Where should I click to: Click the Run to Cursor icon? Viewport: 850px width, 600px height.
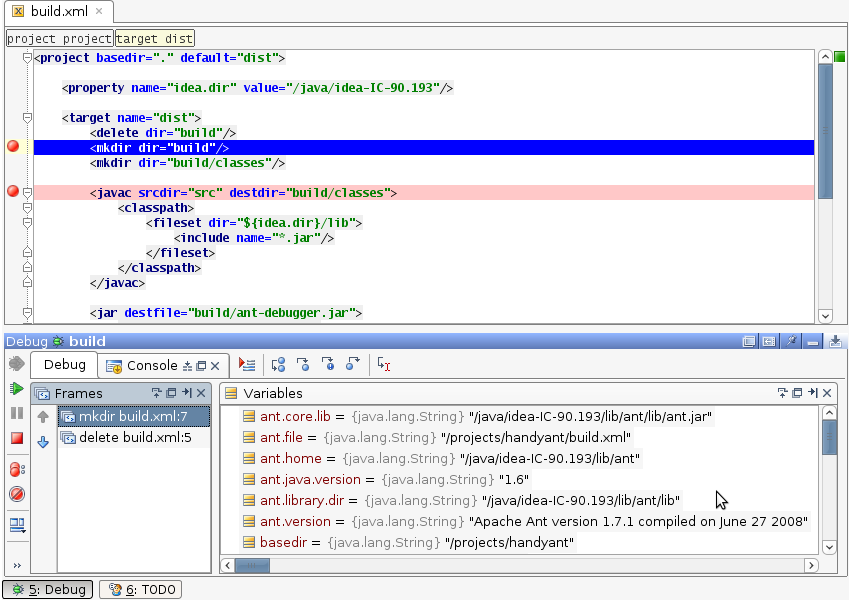coord(384,366)
